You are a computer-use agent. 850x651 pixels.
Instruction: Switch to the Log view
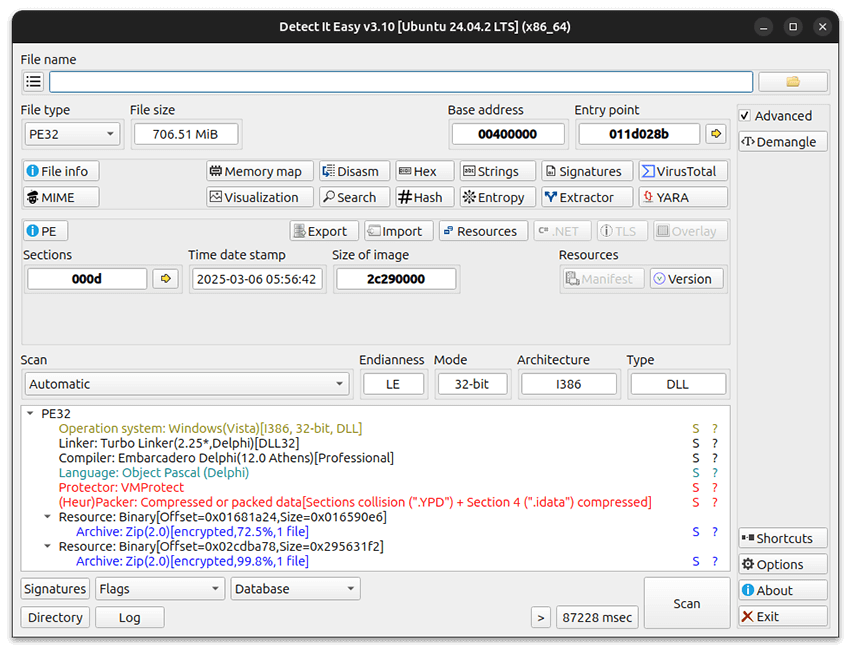[129, 617]
